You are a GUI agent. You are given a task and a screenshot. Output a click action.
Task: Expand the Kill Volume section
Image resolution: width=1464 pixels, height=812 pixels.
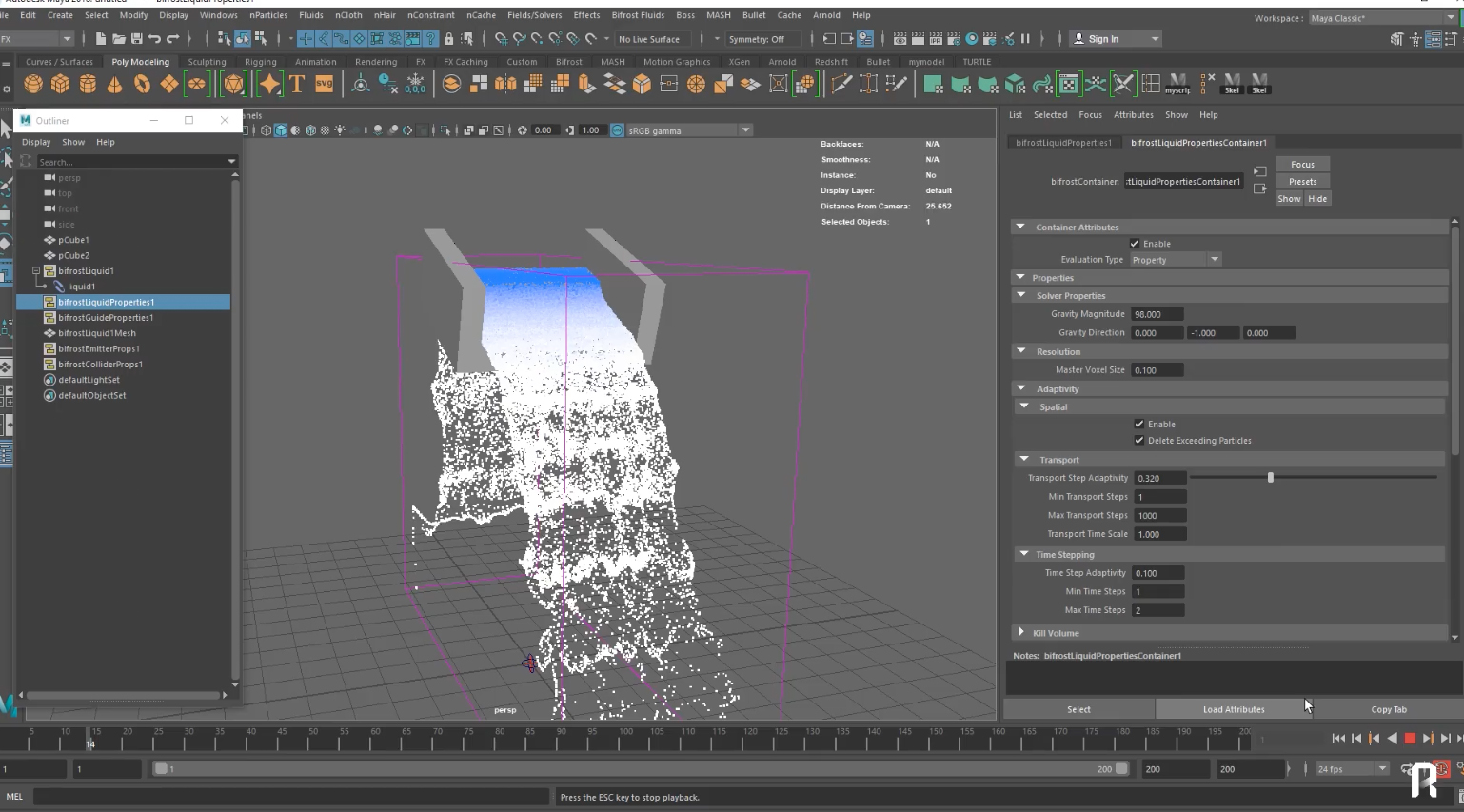[1021, 633]
